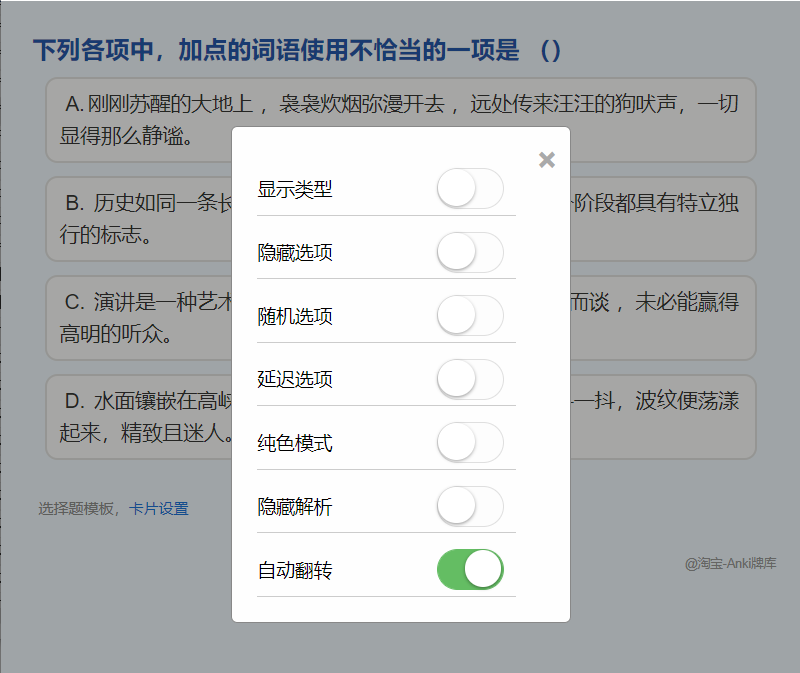Click the 选择题模板 footer text
This screenshot has width=800, height=673.
pos(76,509)
